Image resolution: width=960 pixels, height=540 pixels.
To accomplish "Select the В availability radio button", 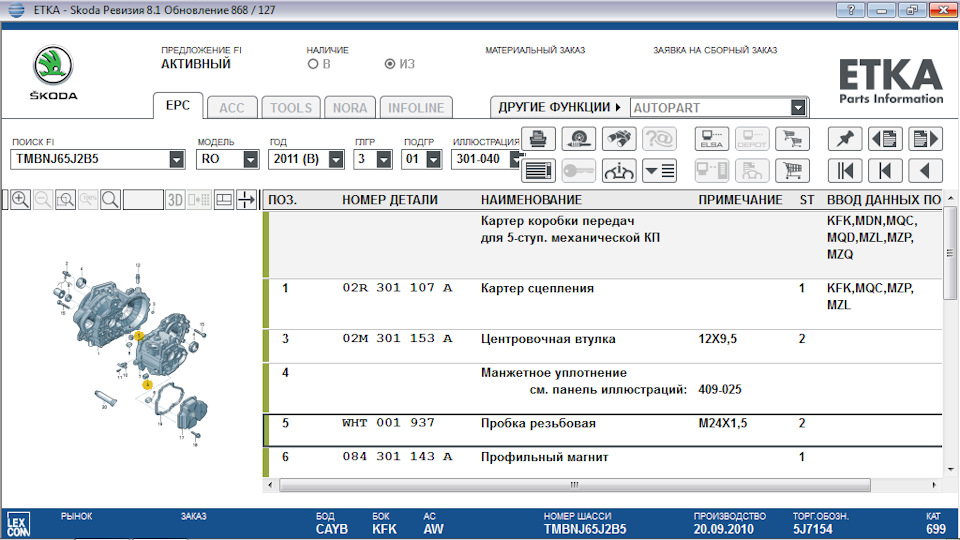I will pyautogui.click(x=313, y=64).
